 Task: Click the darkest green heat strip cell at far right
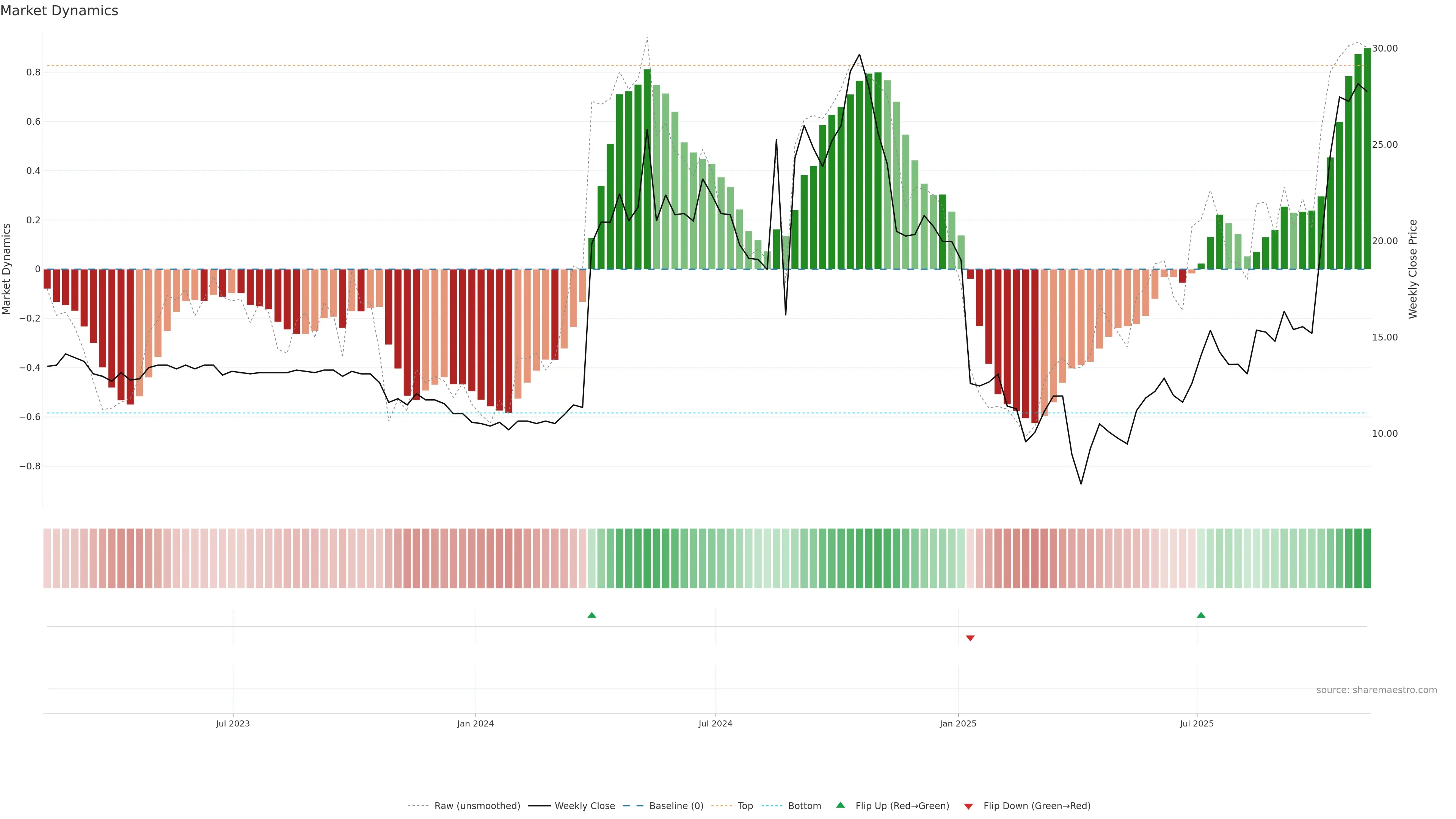click(x=1367, y=558)
